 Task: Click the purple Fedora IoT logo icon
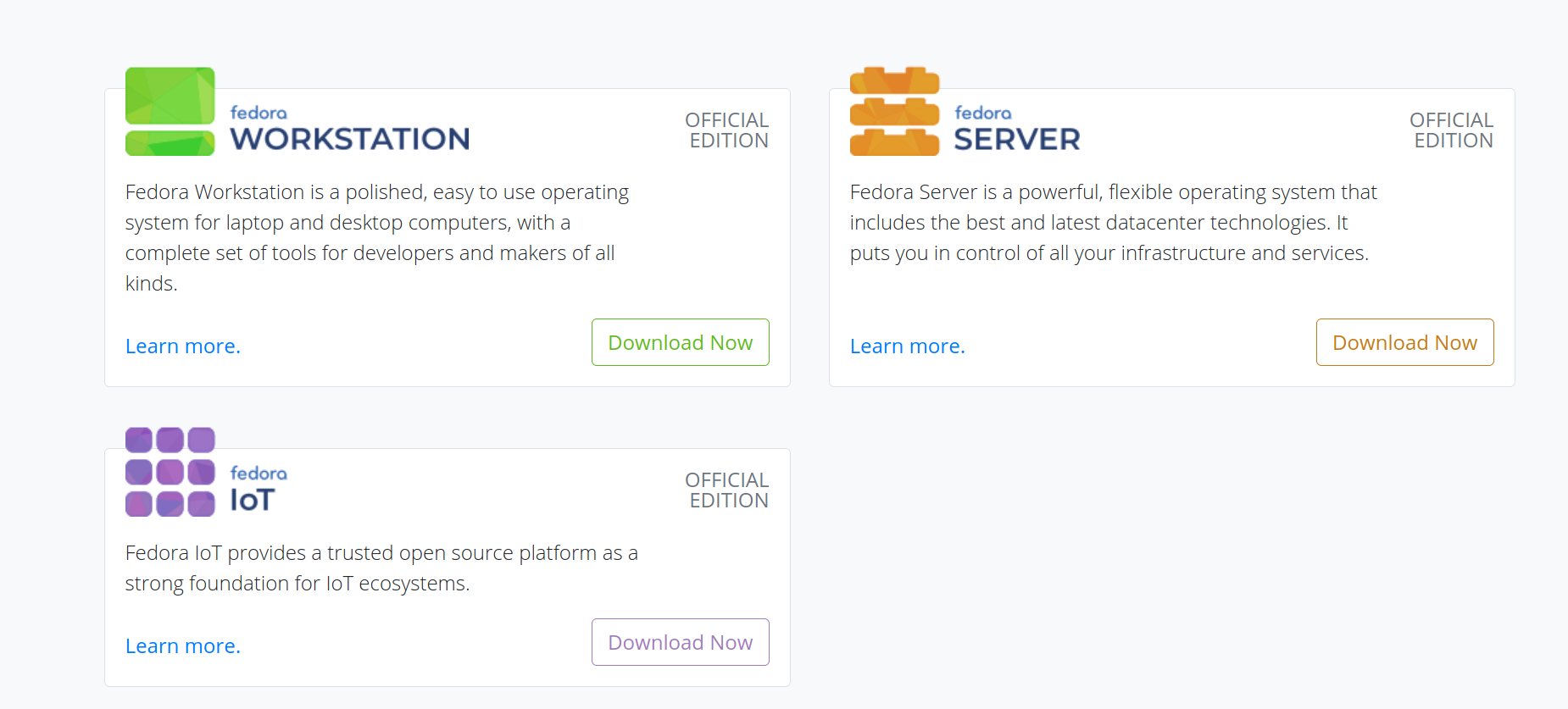click(170, 472)
